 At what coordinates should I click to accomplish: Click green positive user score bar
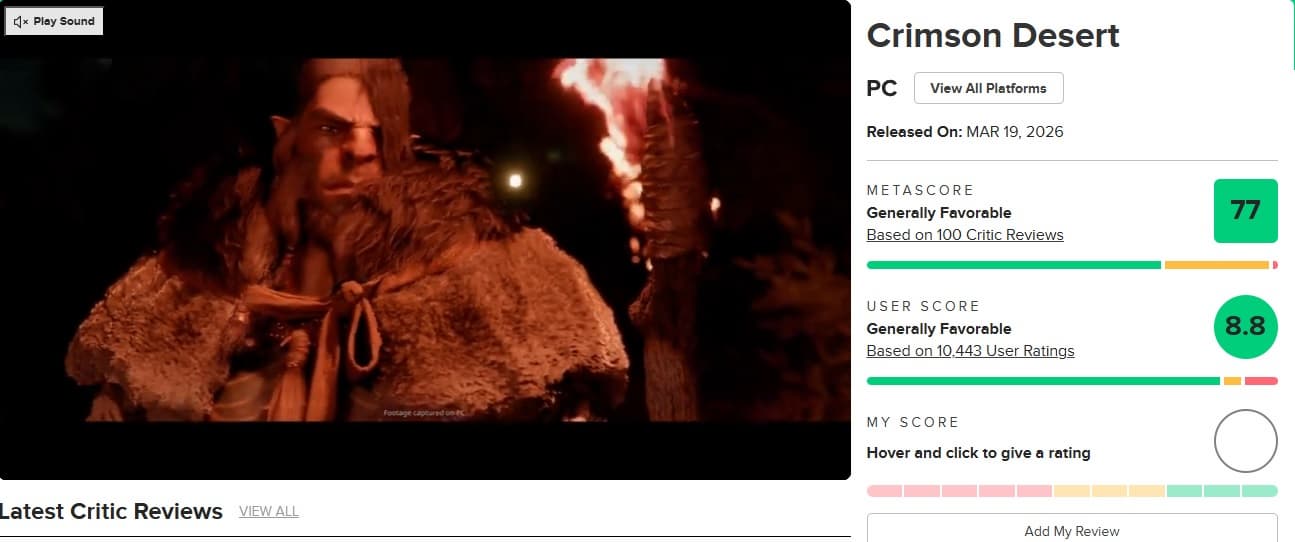(x=1043, y=381)
